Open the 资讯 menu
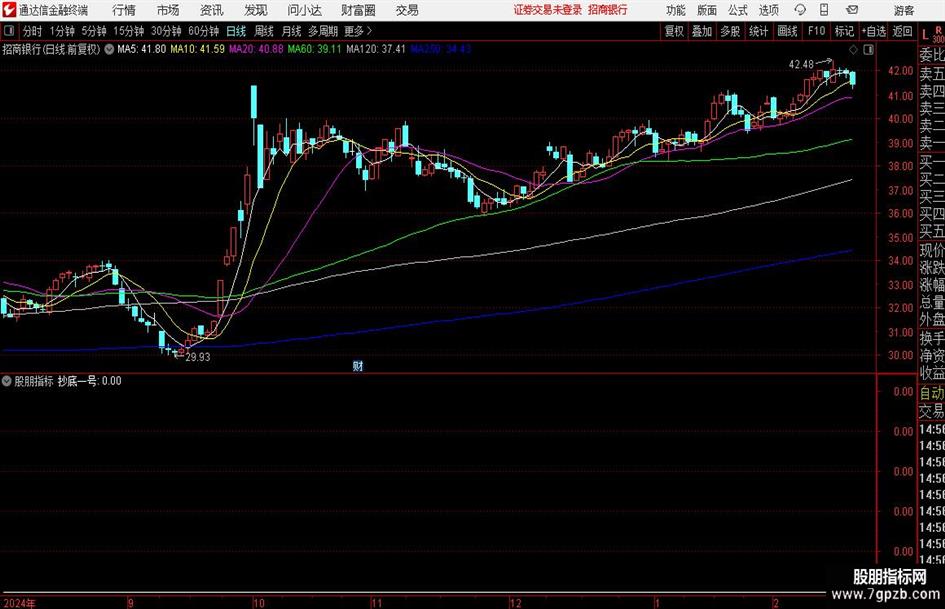This screenshot has height=609, width=945. pos(212,10)
